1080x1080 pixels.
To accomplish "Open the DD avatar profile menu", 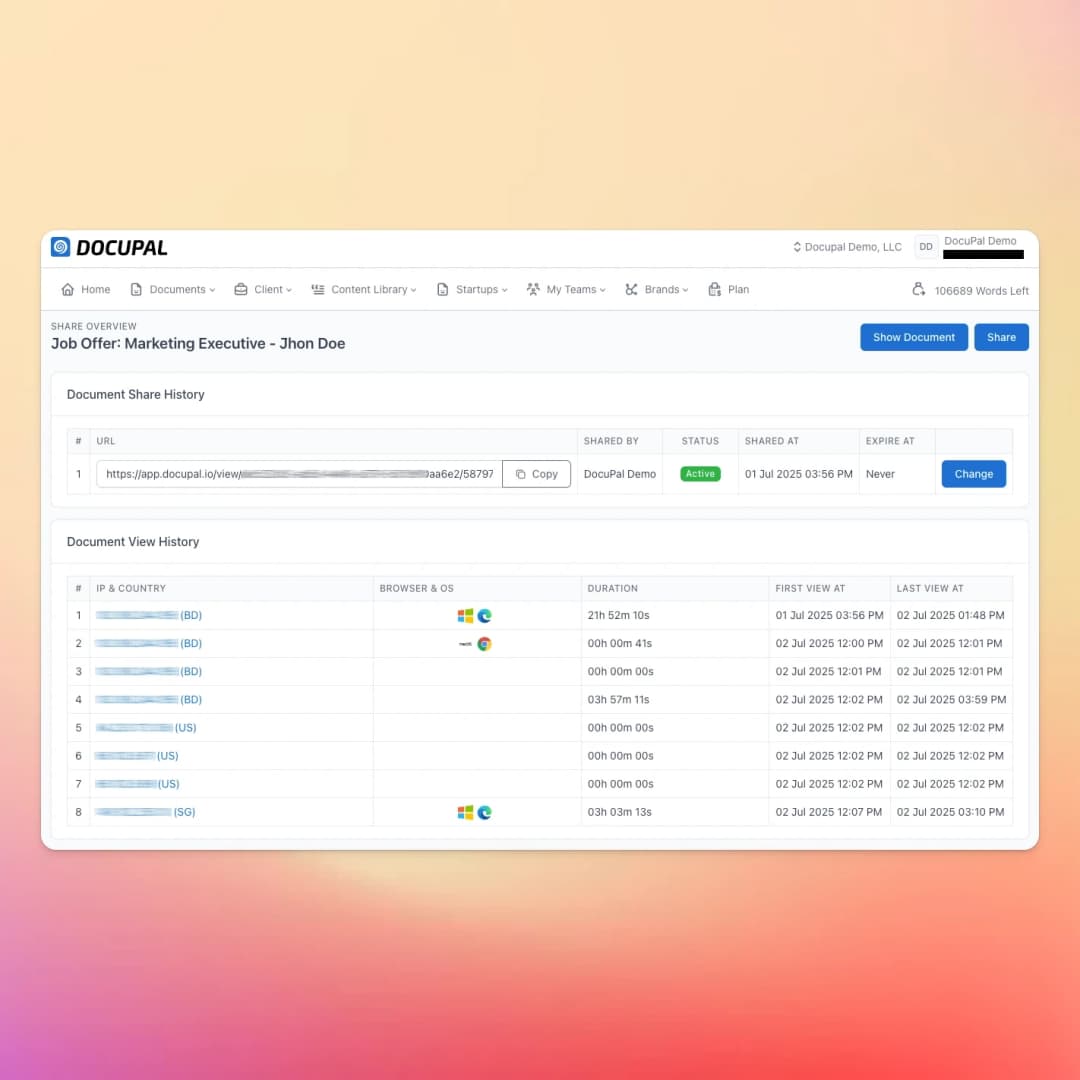I will [x=925, y=246].
